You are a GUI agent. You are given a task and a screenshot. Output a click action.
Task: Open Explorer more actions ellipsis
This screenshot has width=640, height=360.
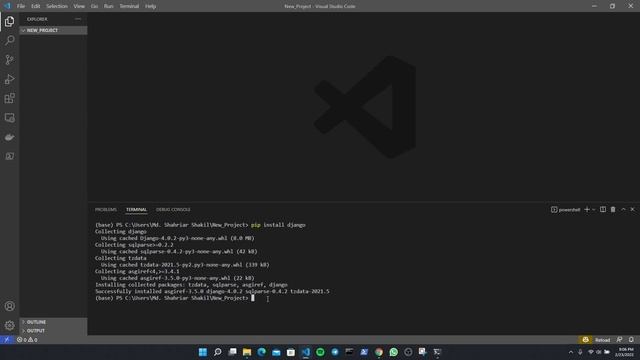(x=78, y=19)
